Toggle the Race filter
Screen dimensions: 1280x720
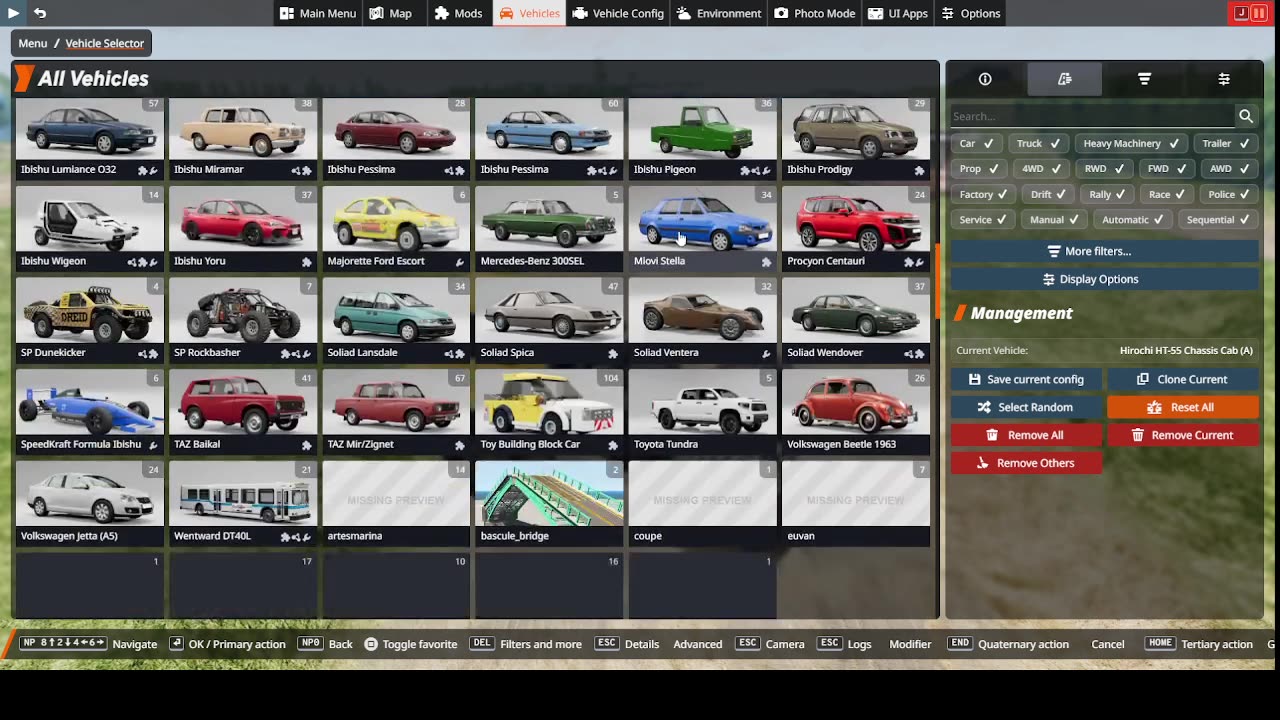[x=1167, y=194]
